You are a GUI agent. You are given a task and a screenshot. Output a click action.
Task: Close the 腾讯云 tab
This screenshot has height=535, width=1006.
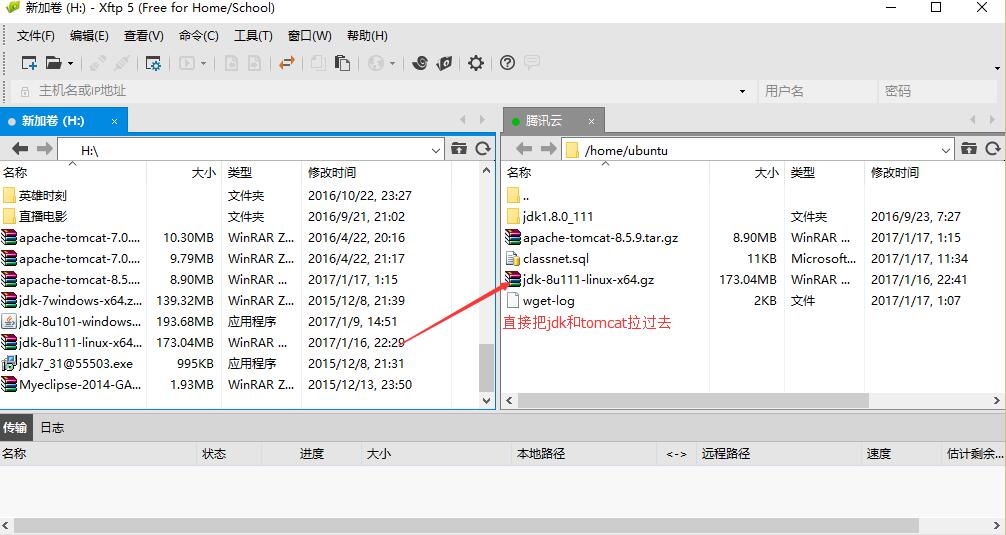592,121
